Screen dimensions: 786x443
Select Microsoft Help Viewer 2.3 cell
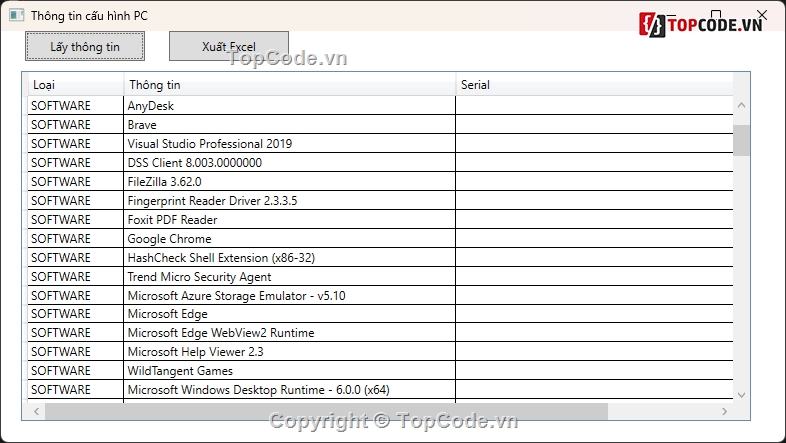click(x=290, y=352)
